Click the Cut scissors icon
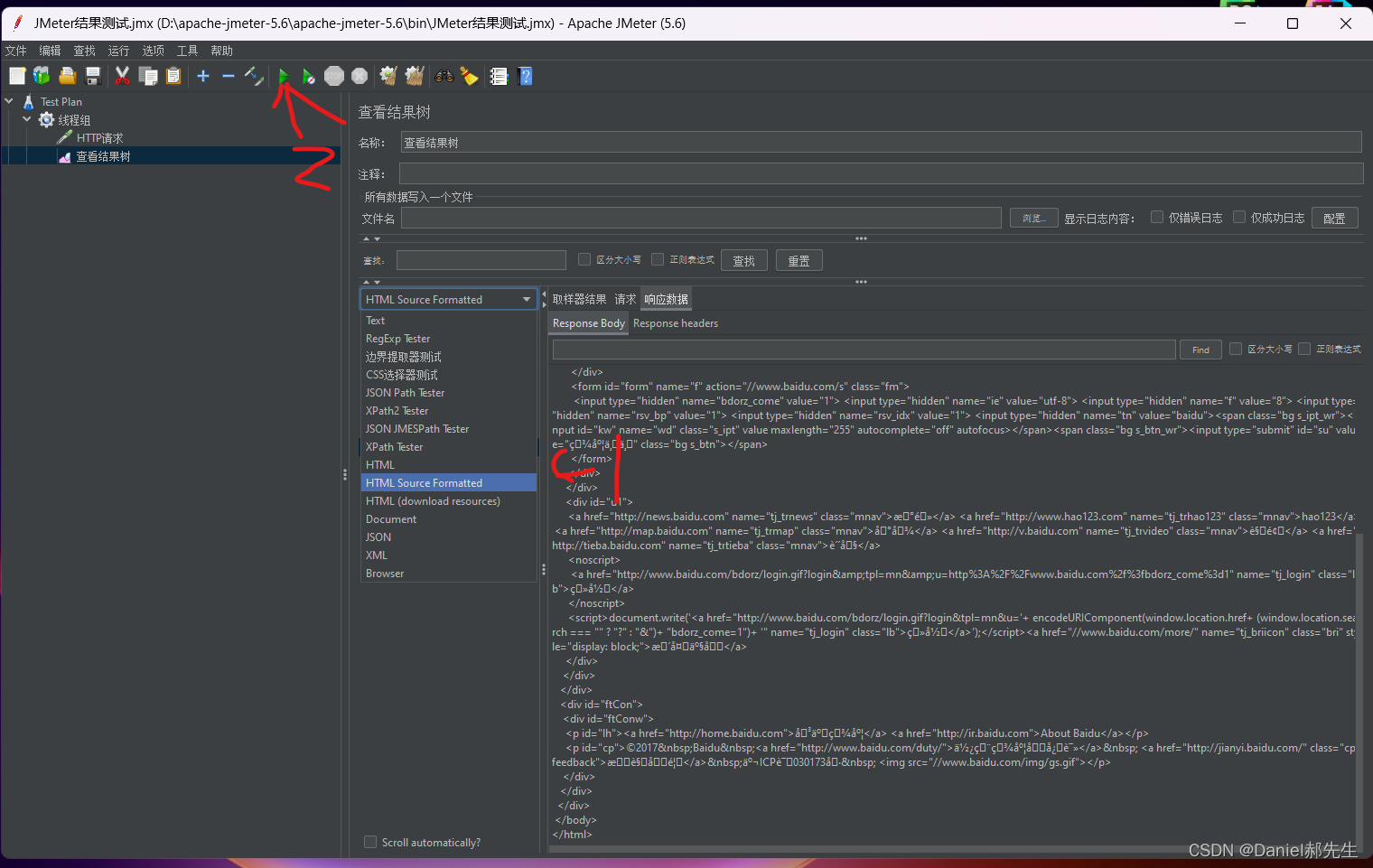This screenshot has height=868, width=1373. click(122, 76)
